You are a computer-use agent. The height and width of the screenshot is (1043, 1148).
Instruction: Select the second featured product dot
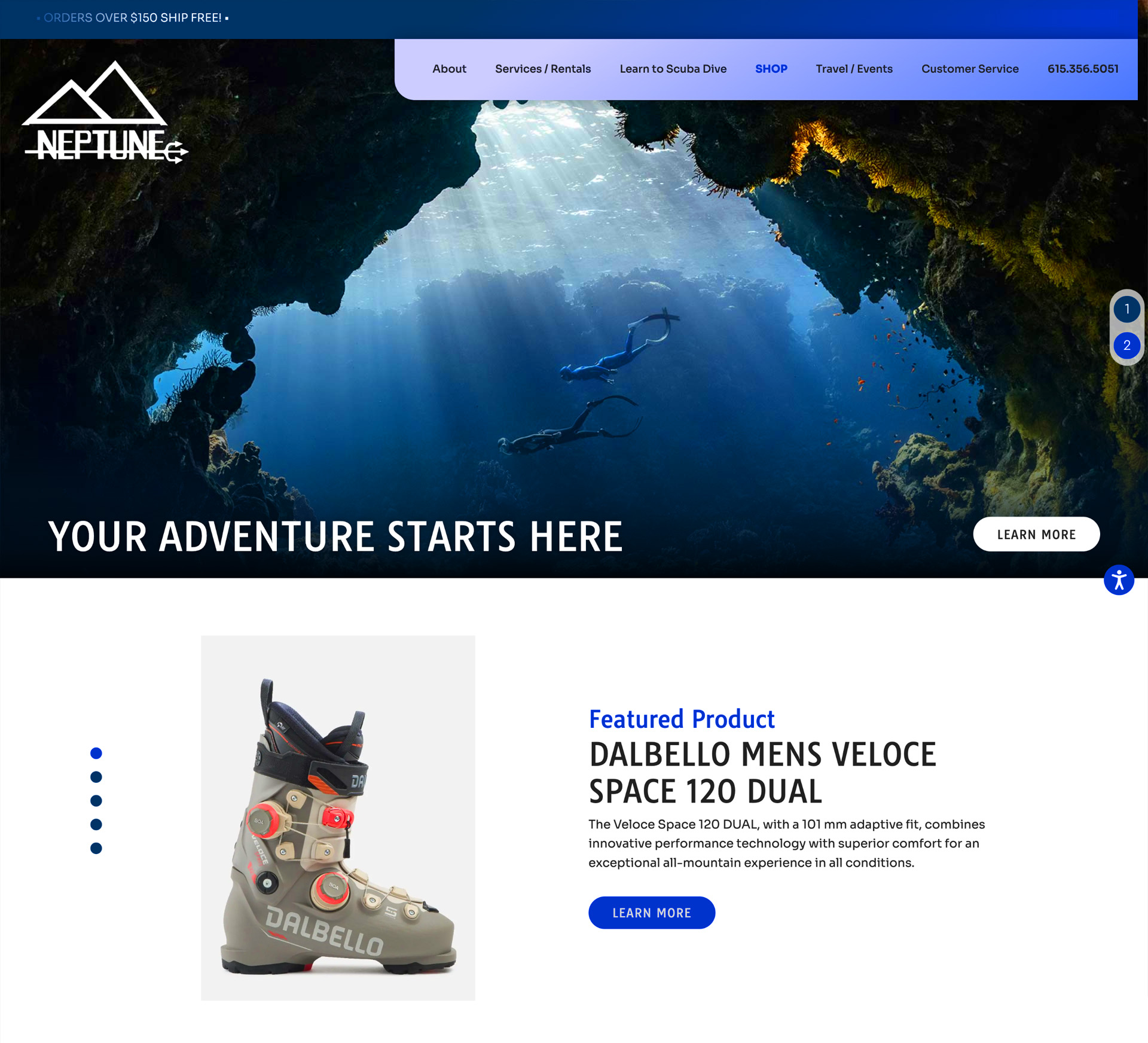(96, 777)
